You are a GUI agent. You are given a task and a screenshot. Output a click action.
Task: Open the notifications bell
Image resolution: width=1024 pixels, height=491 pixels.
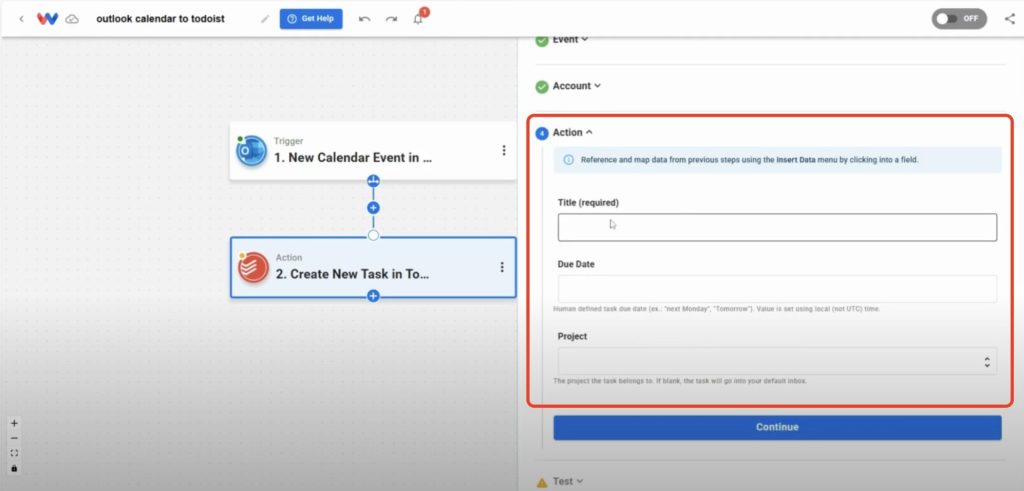(x=418, y=19)
